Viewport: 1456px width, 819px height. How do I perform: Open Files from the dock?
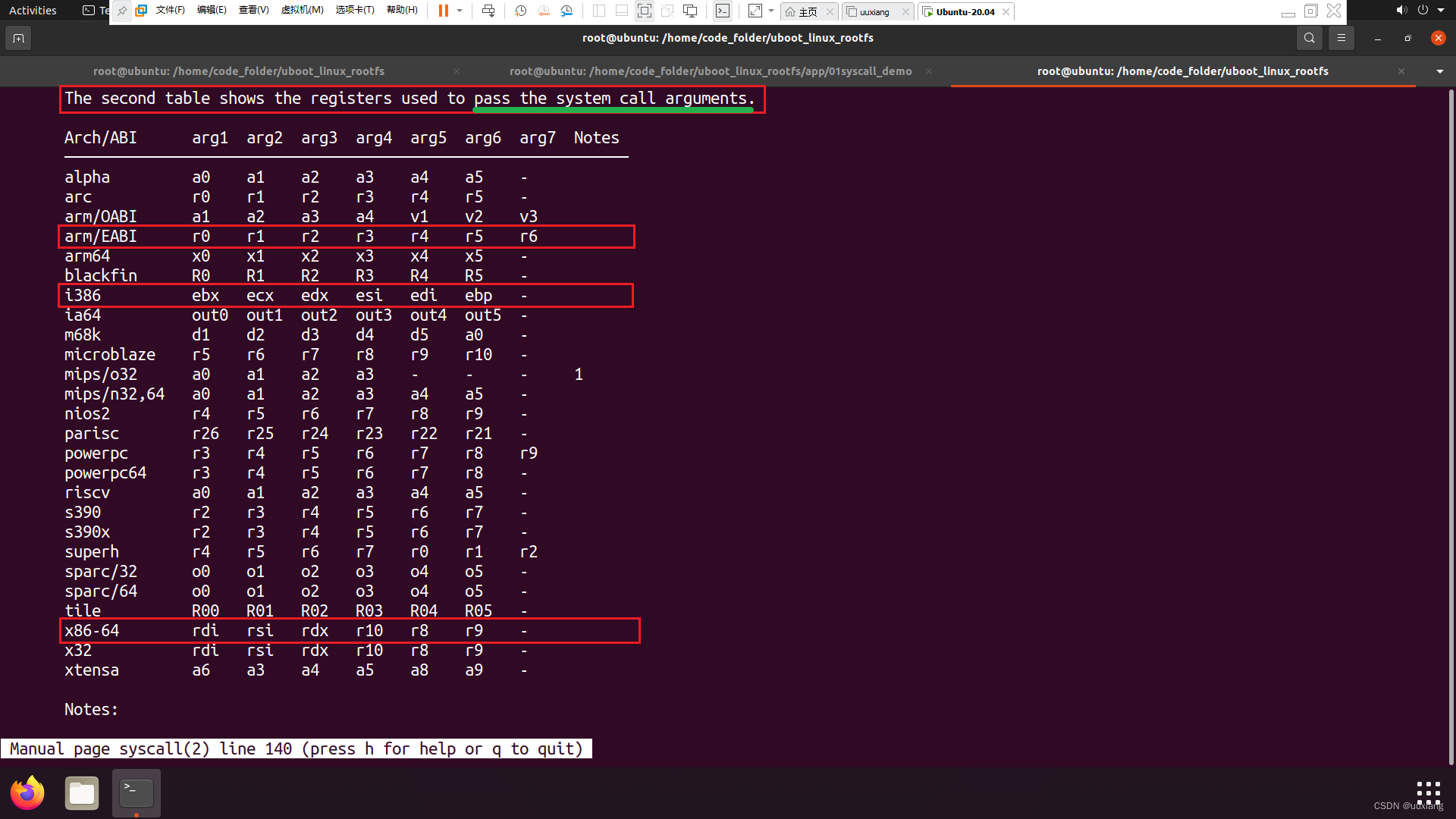[x=82, y=793]
